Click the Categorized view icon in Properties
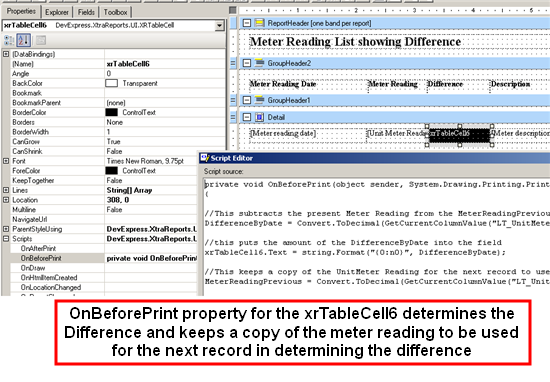Screen dimensions: 550x382 9,40
